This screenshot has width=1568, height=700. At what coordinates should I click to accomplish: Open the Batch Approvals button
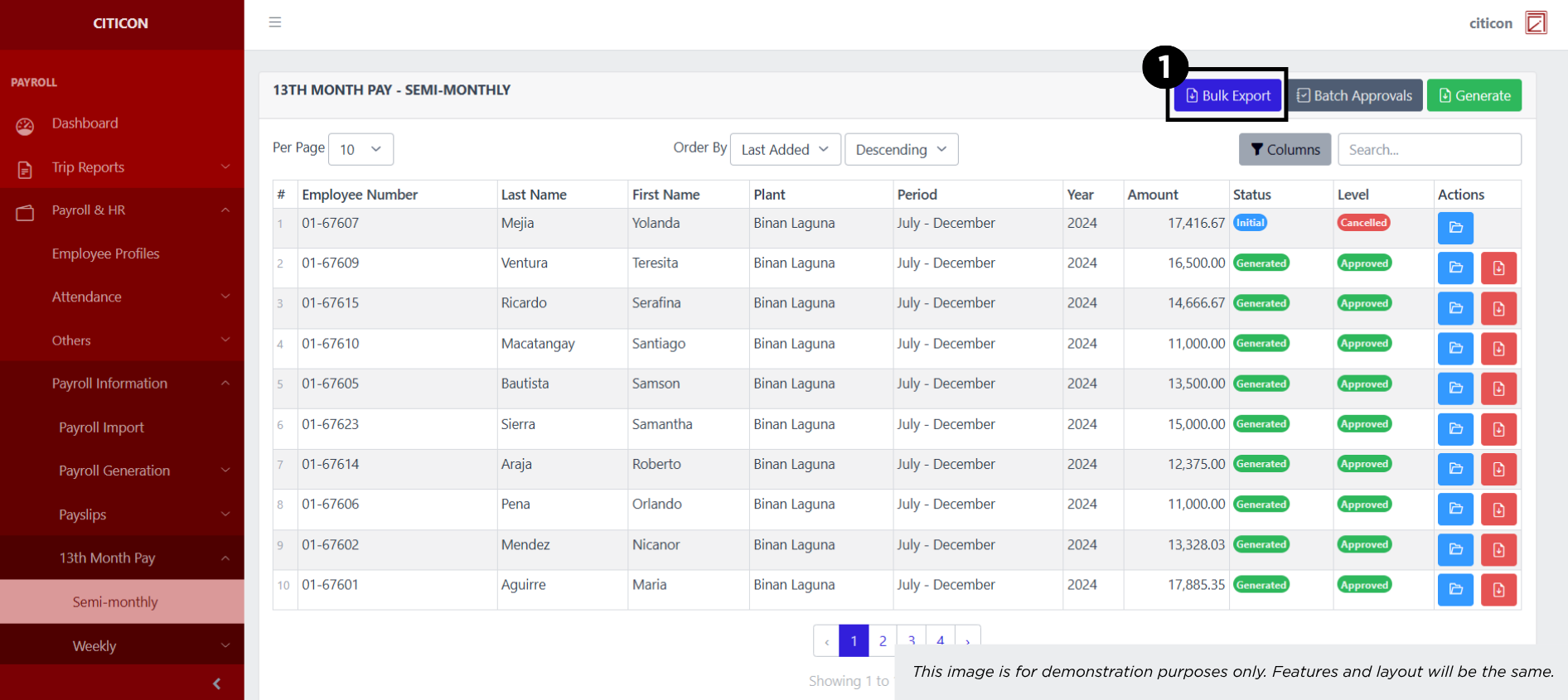(1354, 95)
